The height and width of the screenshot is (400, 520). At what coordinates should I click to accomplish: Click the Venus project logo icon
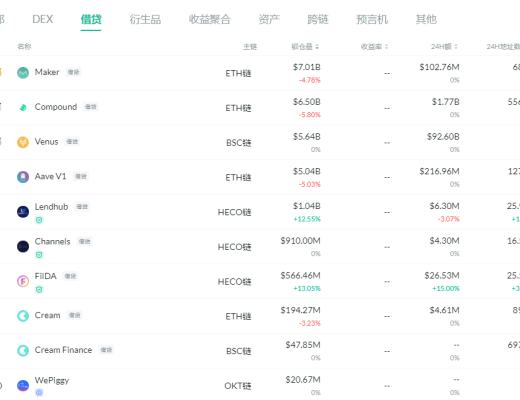[23, 142]
